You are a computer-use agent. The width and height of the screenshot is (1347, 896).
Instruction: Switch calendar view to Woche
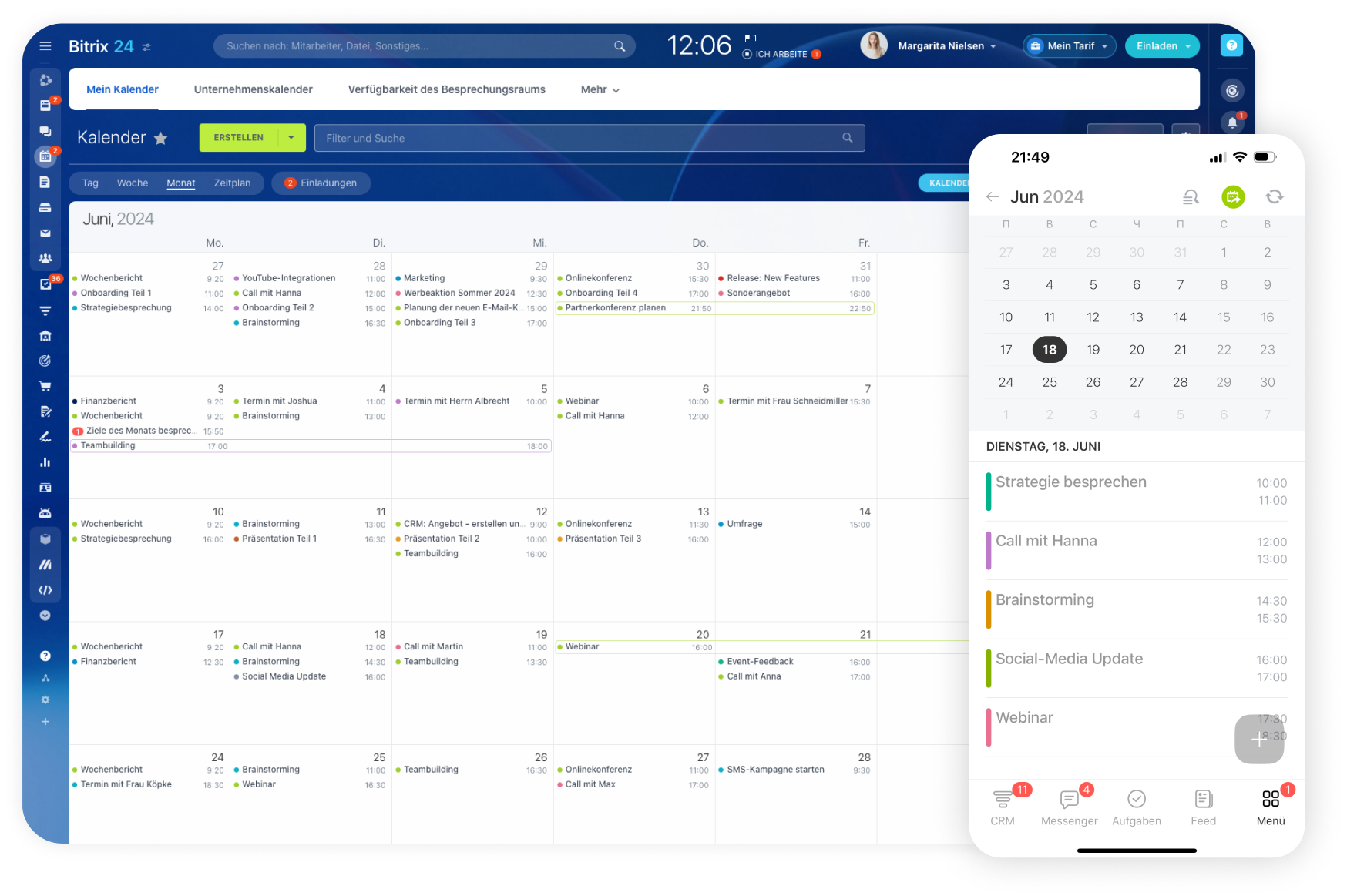coord(133,183)
